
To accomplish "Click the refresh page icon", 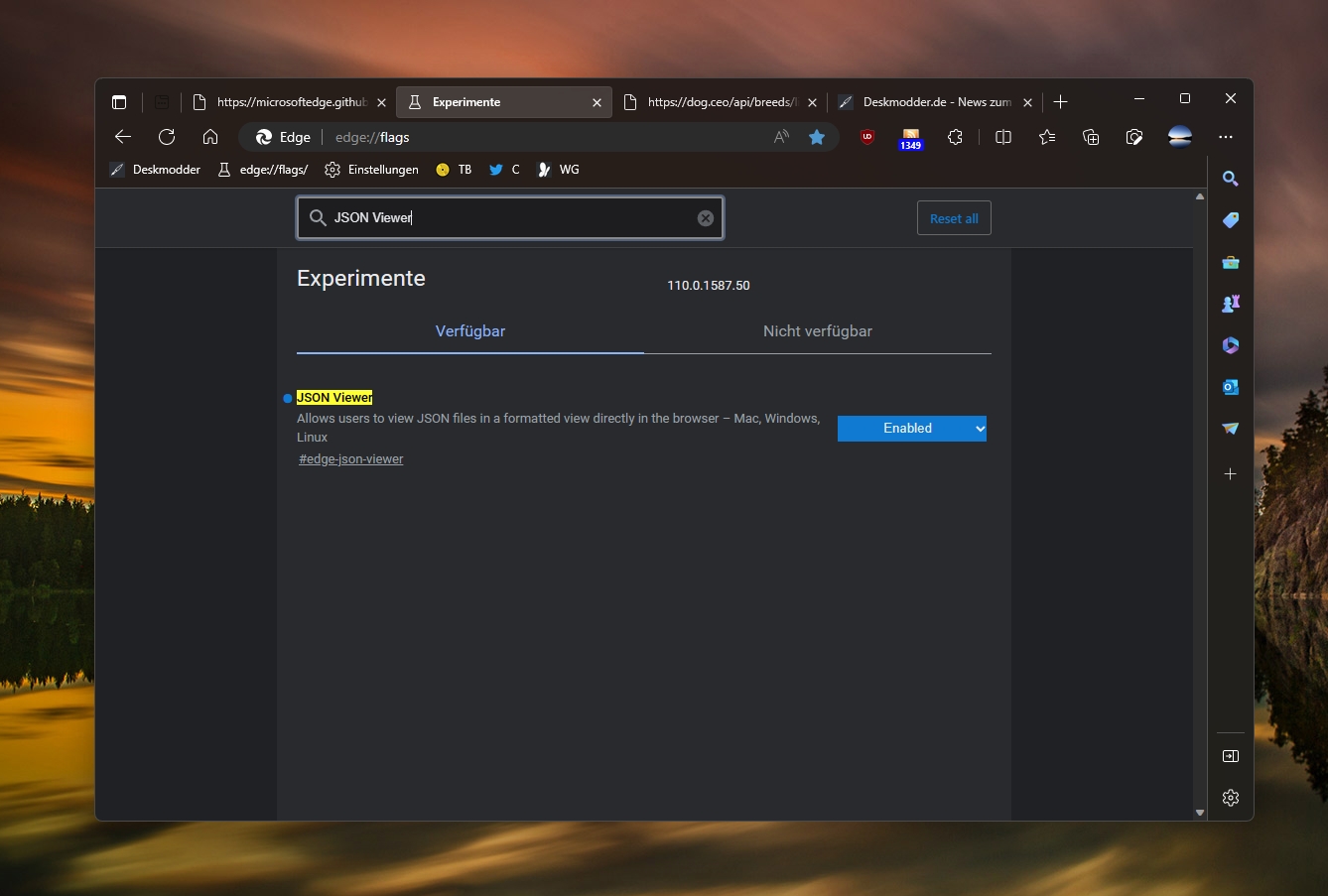I will click(167, 137).
